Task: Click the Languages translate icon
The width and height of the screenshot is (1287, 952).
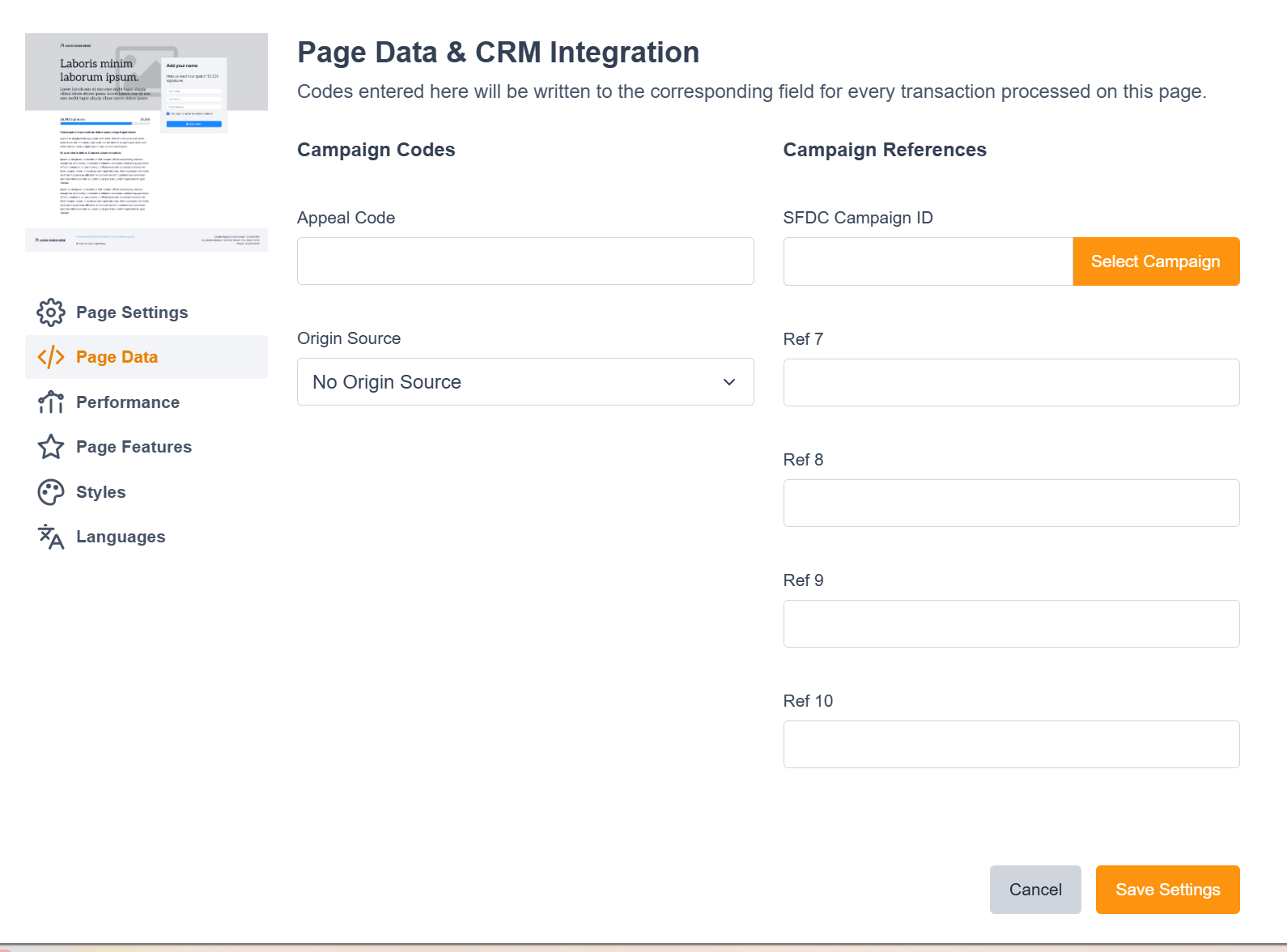Action: pyautogui.click(x=51, y=537)
